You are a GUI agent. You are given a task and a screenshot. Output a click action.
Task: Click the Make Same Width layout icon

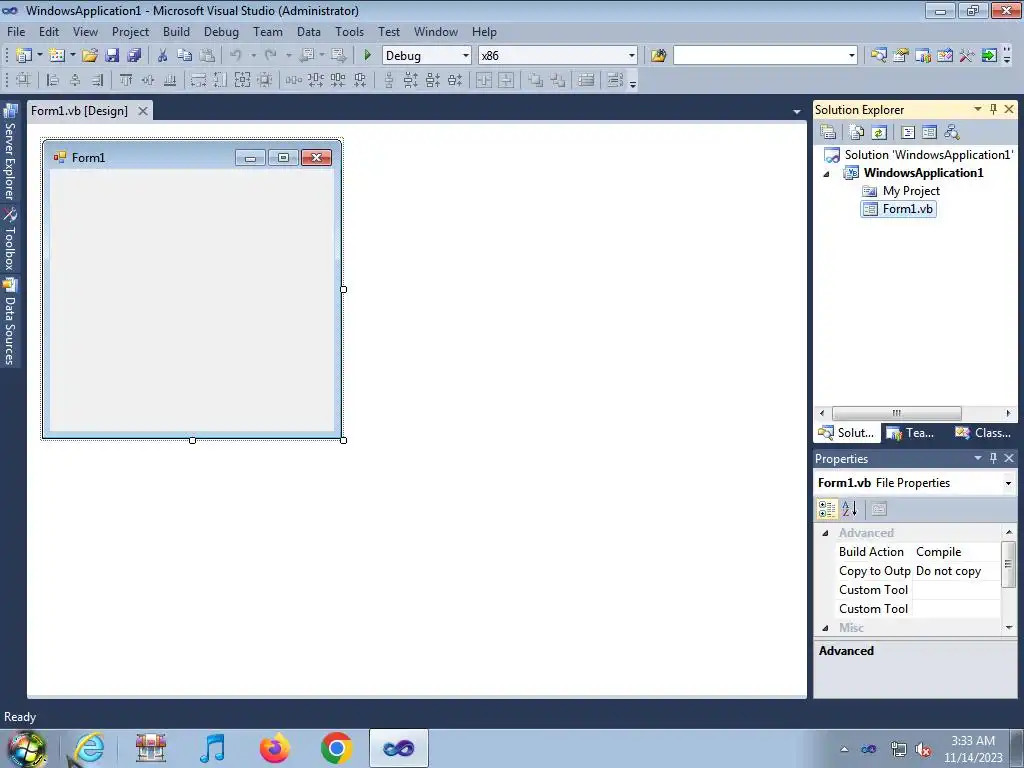click(198, 80)
